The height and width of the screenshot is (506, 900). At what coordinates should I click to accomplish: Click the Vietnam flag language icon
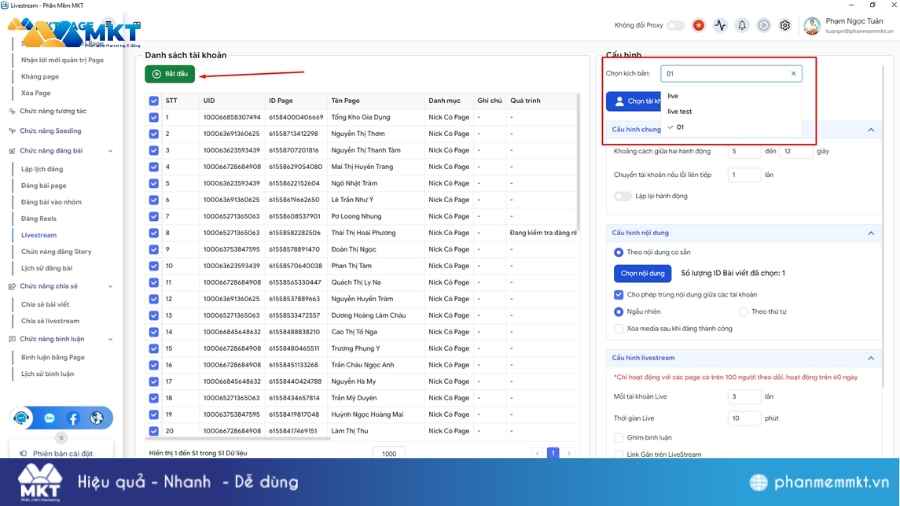698,25
